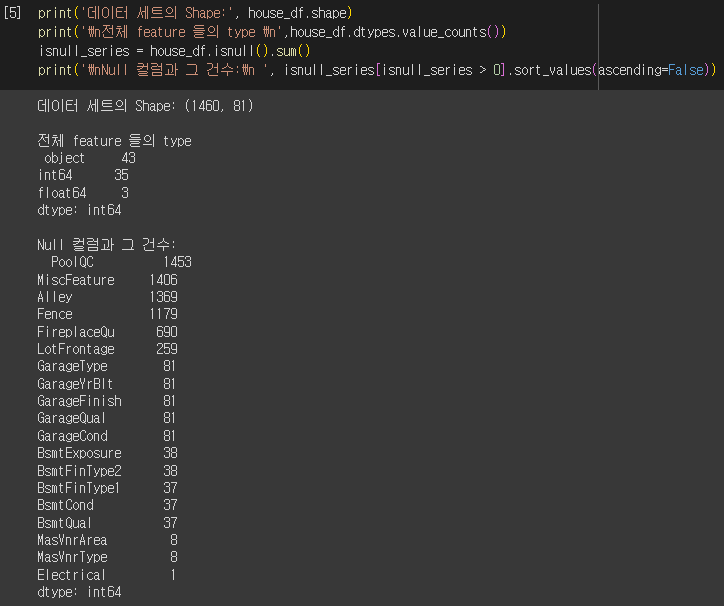Click the Alley 1369 row
The height and width of the screenshot is (606, 724).
point(108,297)
